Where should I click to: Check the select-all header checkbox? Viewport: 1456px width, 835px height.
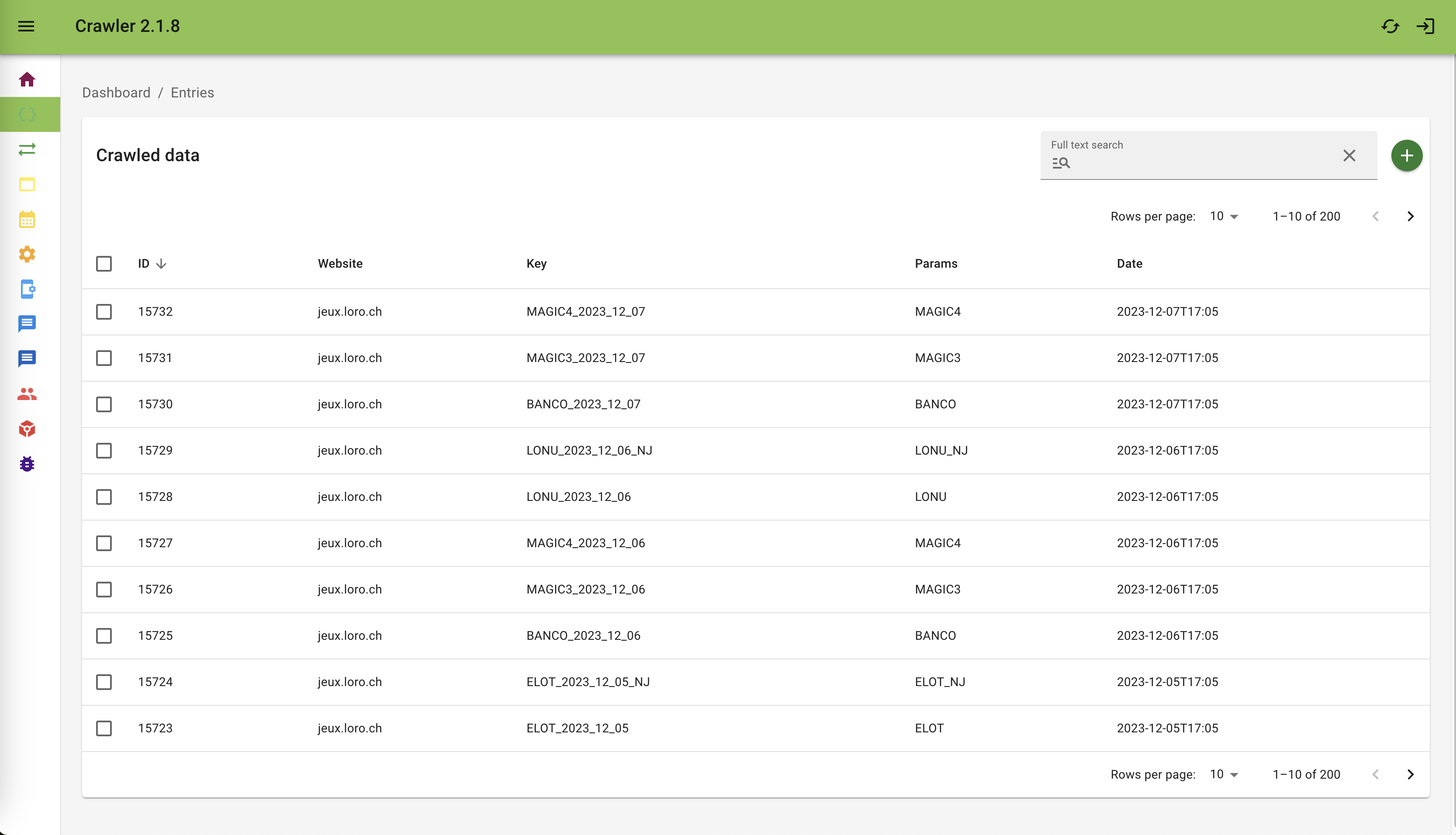click(x=104, y=264)
